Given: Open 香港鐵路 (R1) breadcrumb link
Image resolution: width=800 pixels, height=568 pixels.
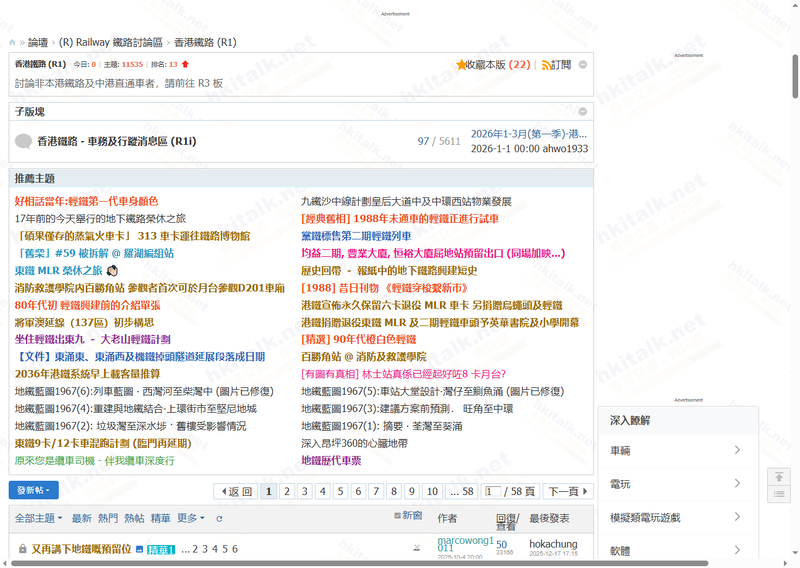Looking at the screenshot, I should tap(205, 42).
